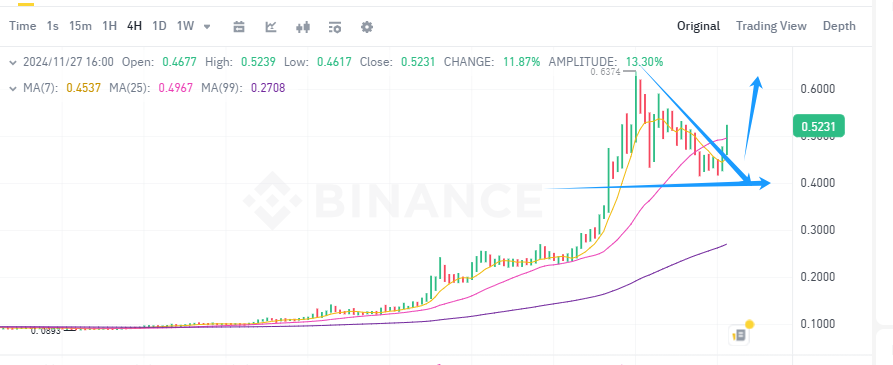The height and width of the screenshot is (365, 893).
Task: Select the 1s time interval
Action: [52, 26]
